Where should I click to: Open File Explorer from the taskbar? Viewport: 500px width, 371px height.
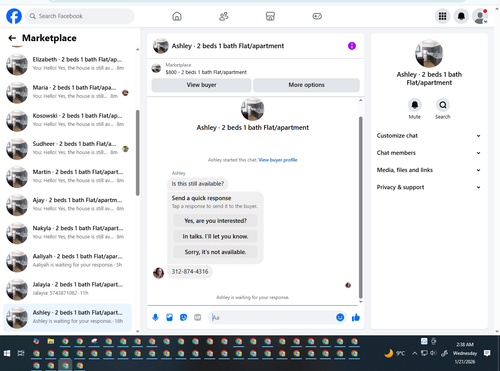pyautogui.click(x=51, y=341)
